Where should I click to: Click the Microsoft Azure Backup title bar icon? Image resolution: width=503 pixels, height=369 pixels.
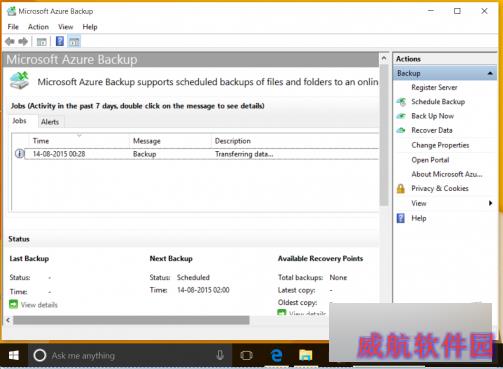coord(12,11)
